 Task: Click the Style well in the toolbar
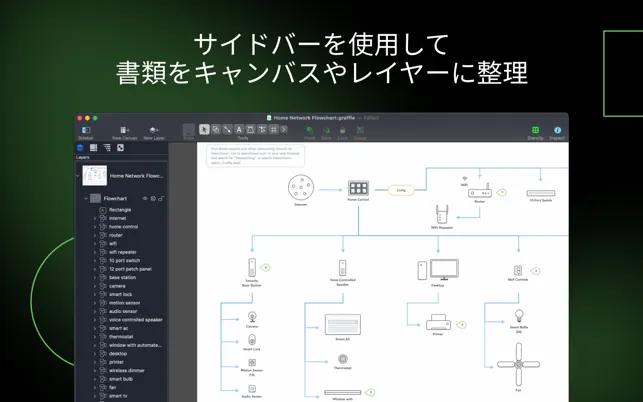click(x=189, y=131)
